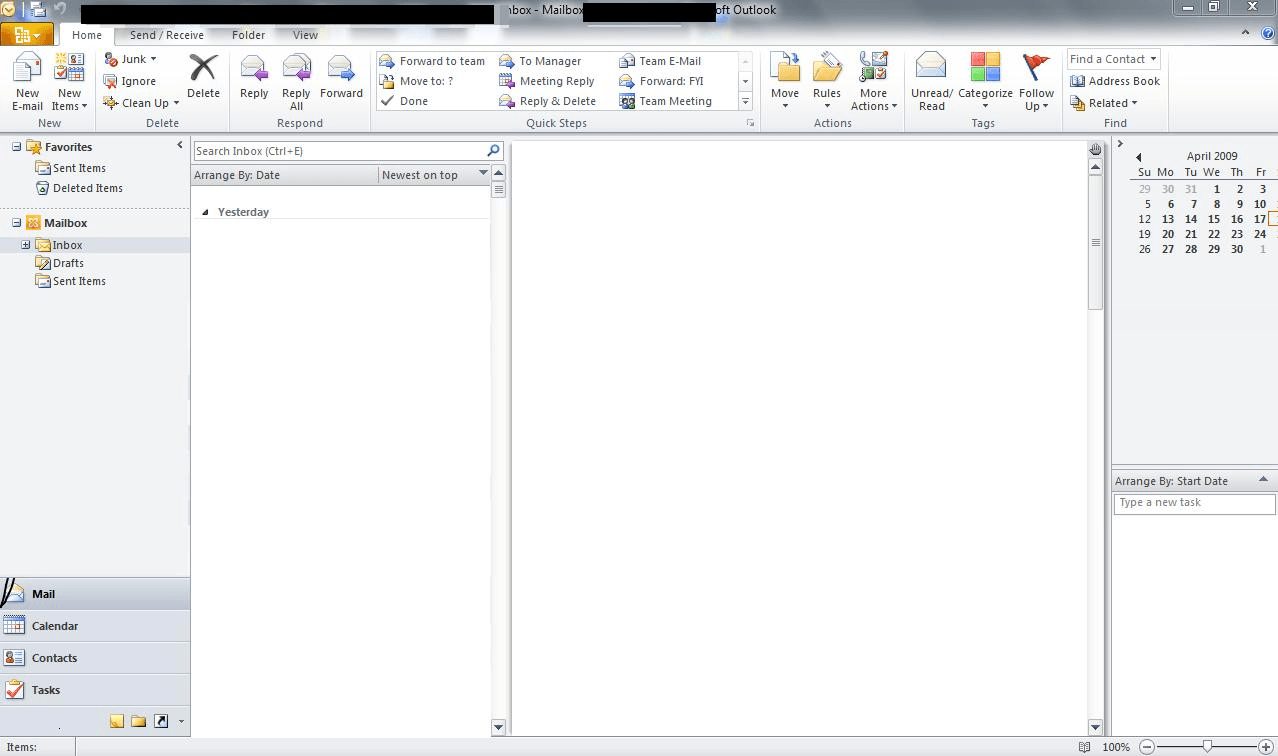Collapse the Yesterday message group
Screen dimensions: 1278x756
pyautogui.click(x=206, y=212)
